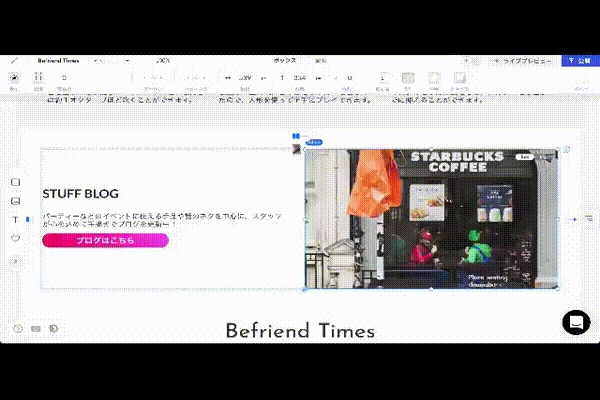Click the Befriend Times site name
Image resolution: width=600 pixels, height=400 pixels.
(x=58, y=61)
